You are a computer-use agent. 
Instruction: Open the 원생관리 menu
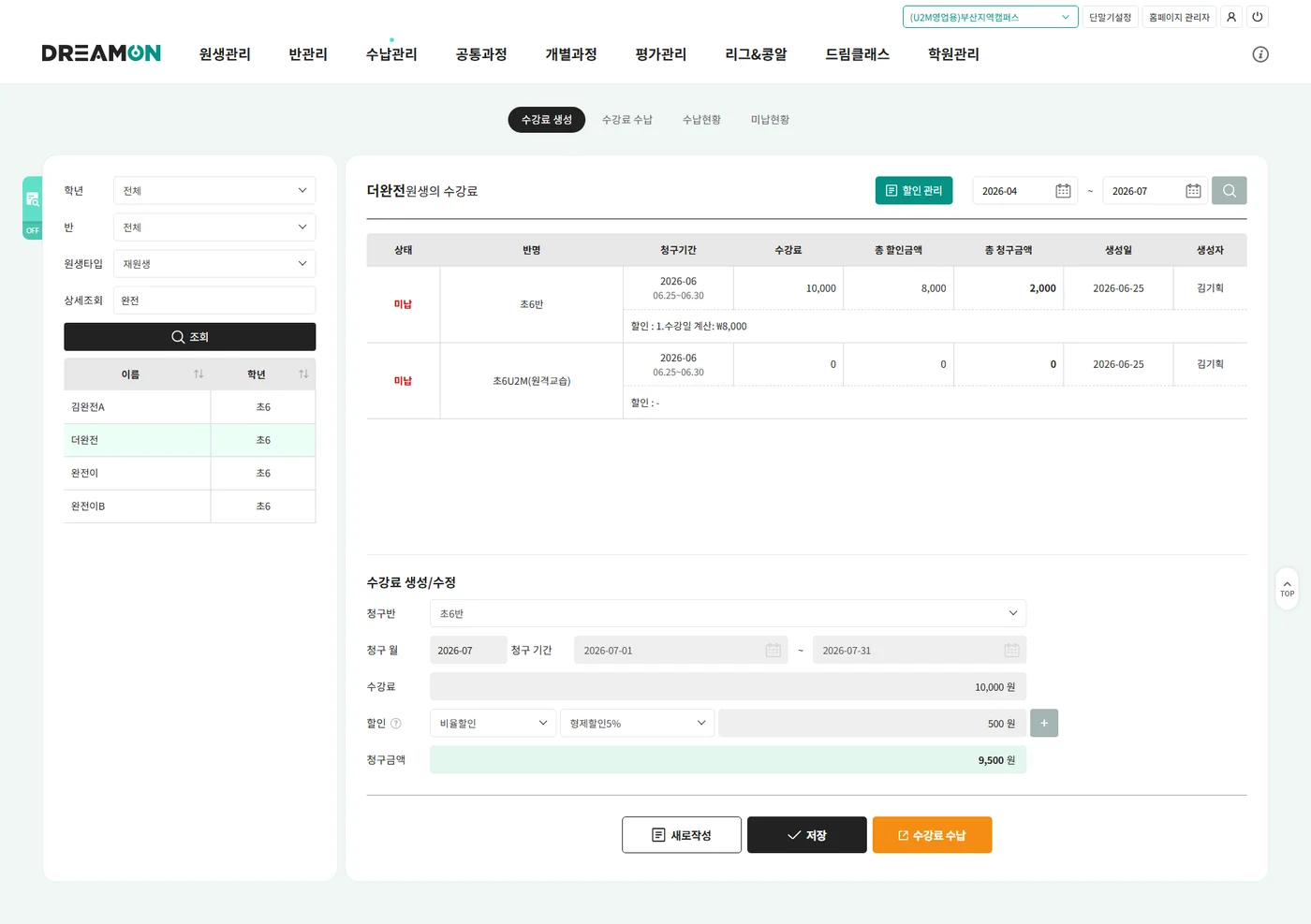coord(225,54)
